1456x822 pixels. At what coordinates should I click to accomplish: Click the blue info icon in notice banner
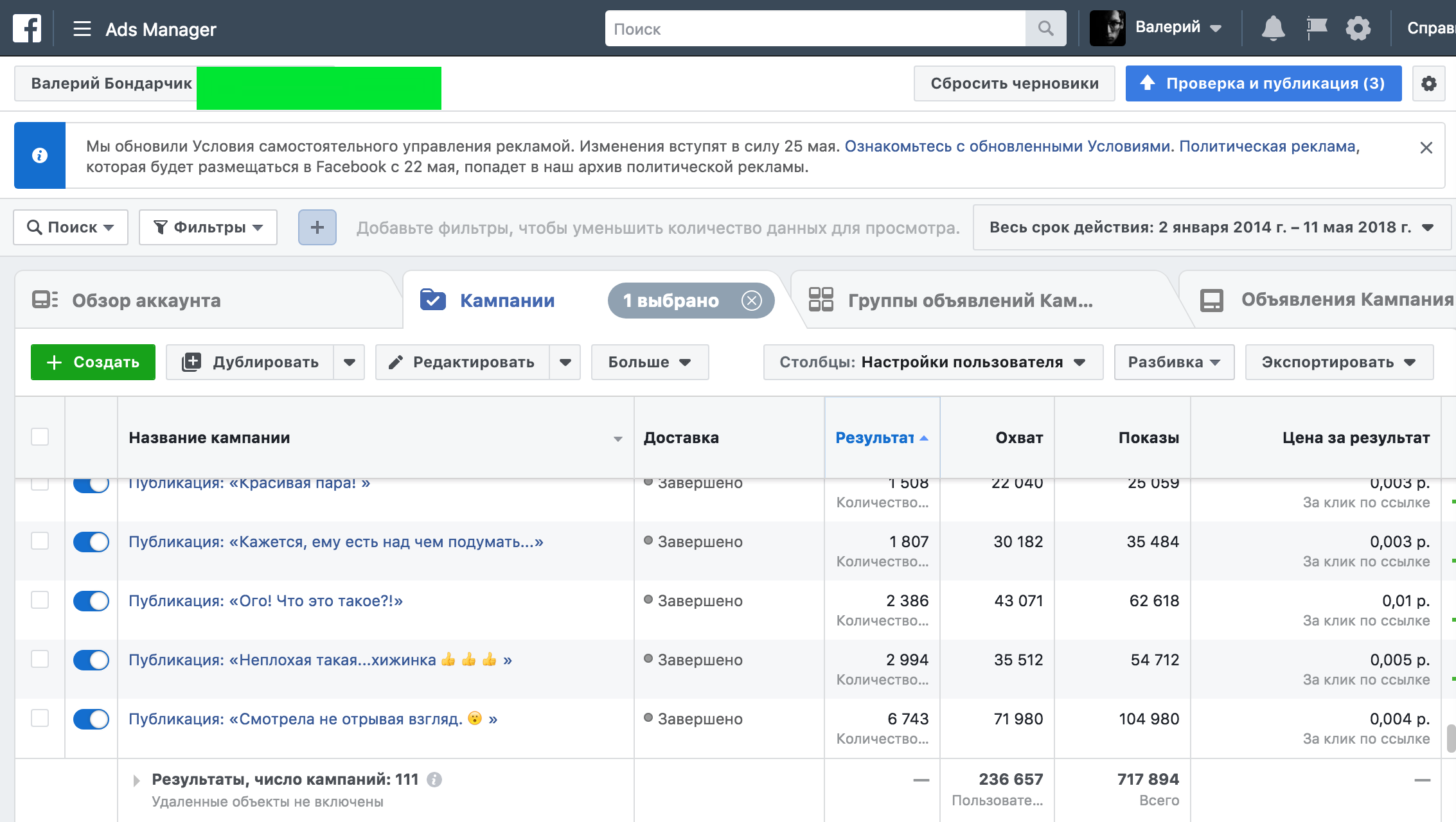pyautogui.click(x=40, y=155)
